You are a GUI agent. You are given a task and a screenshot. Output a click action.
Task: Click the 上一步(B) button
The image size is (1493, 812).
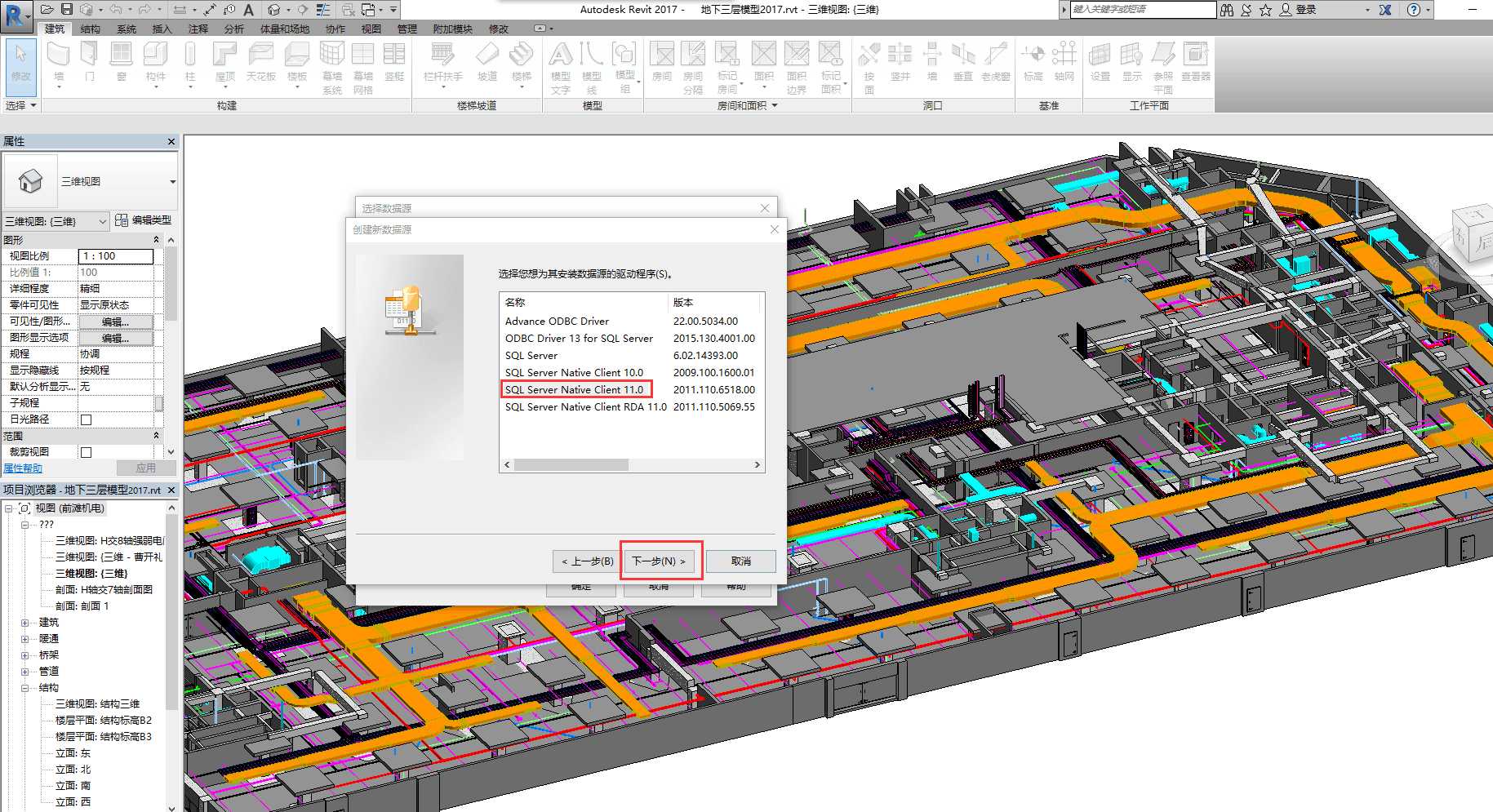(588, 561)
